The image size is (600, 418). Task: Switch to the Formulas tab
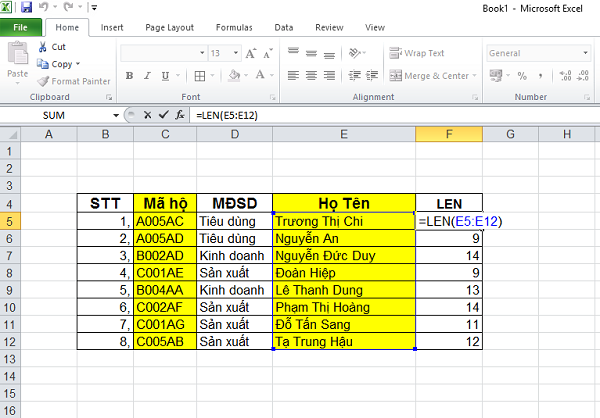234,28
